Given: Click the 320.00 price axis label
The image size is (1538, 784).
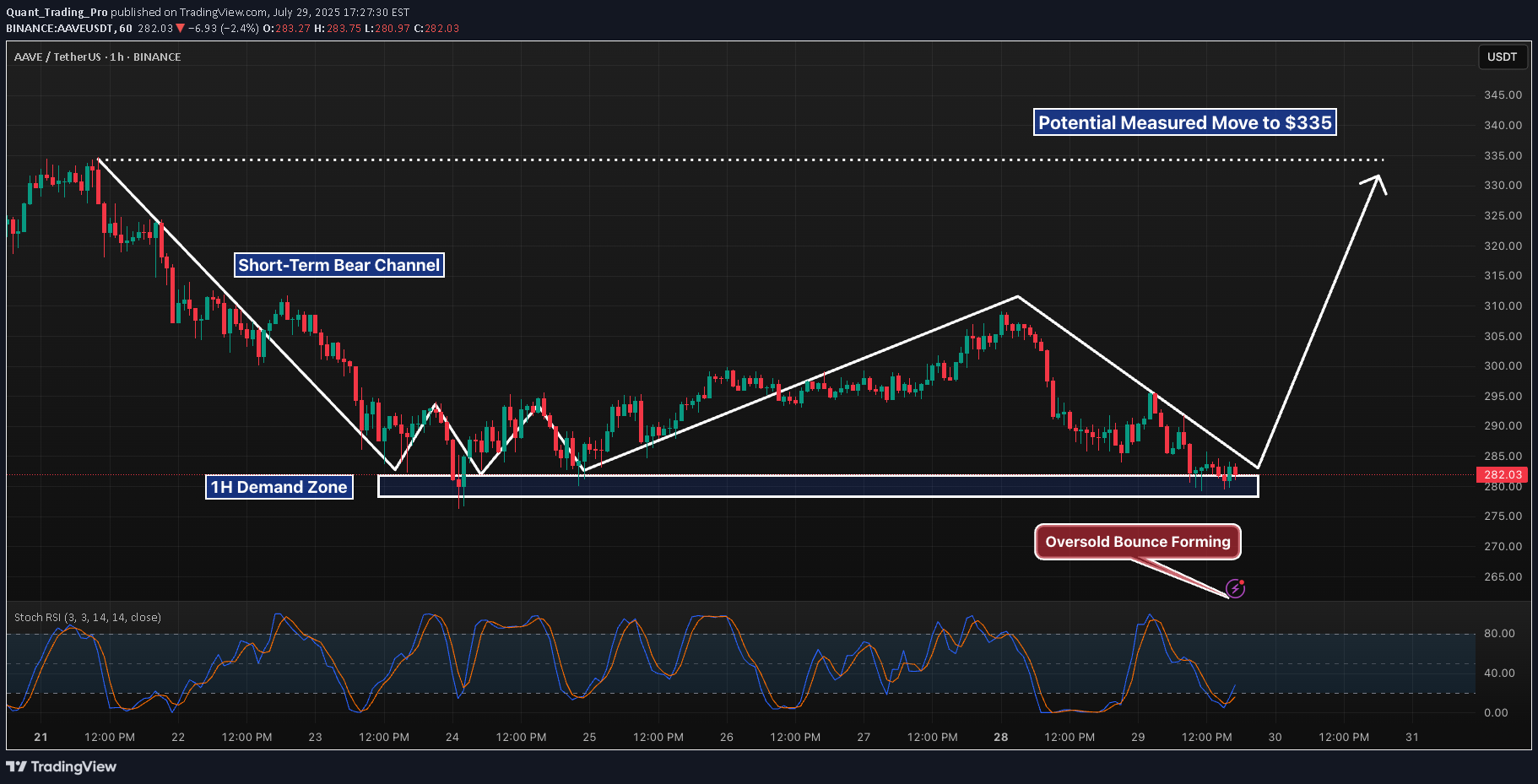Looking at the screenshot, I should tap(1503, 246).
